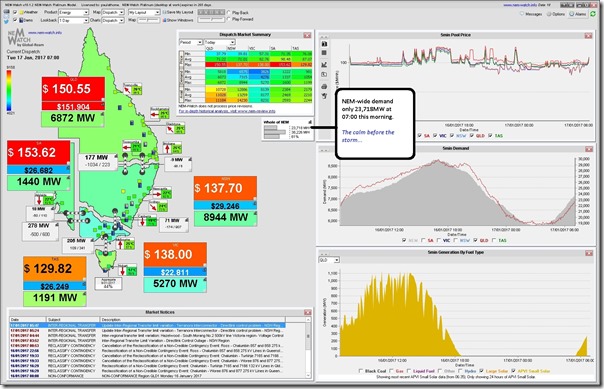Screen dimensions: 604x389
Task: Open the www.nem-watch.info link near the logo
Action: click(45, 33)
